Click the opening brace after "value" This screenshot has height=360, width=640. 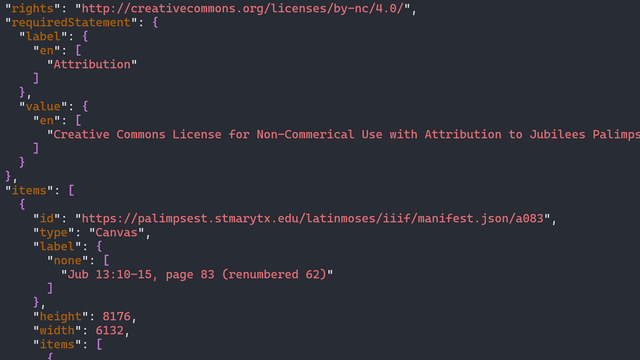coord(85,107)
